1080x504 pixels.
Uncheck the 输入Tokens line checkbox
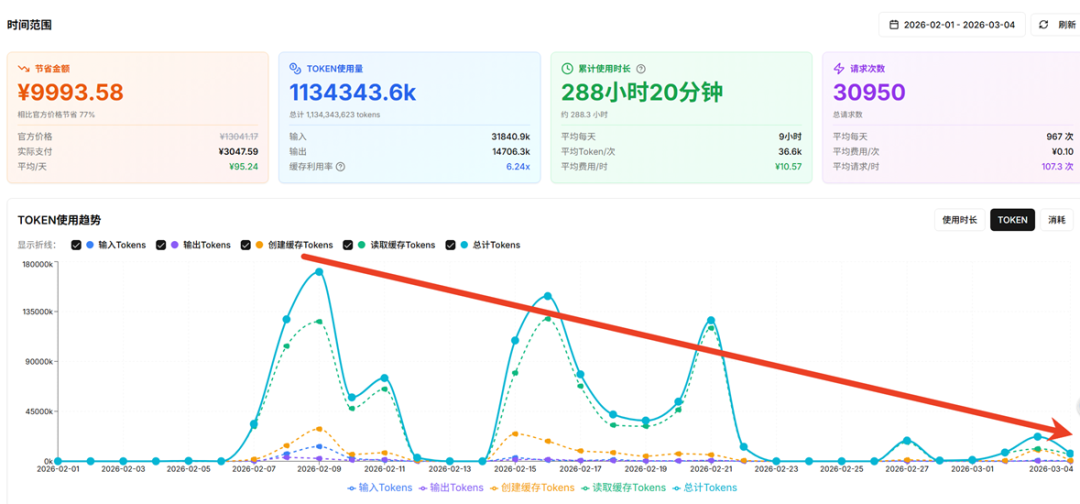pyautogui.click(x=76, y=245)
